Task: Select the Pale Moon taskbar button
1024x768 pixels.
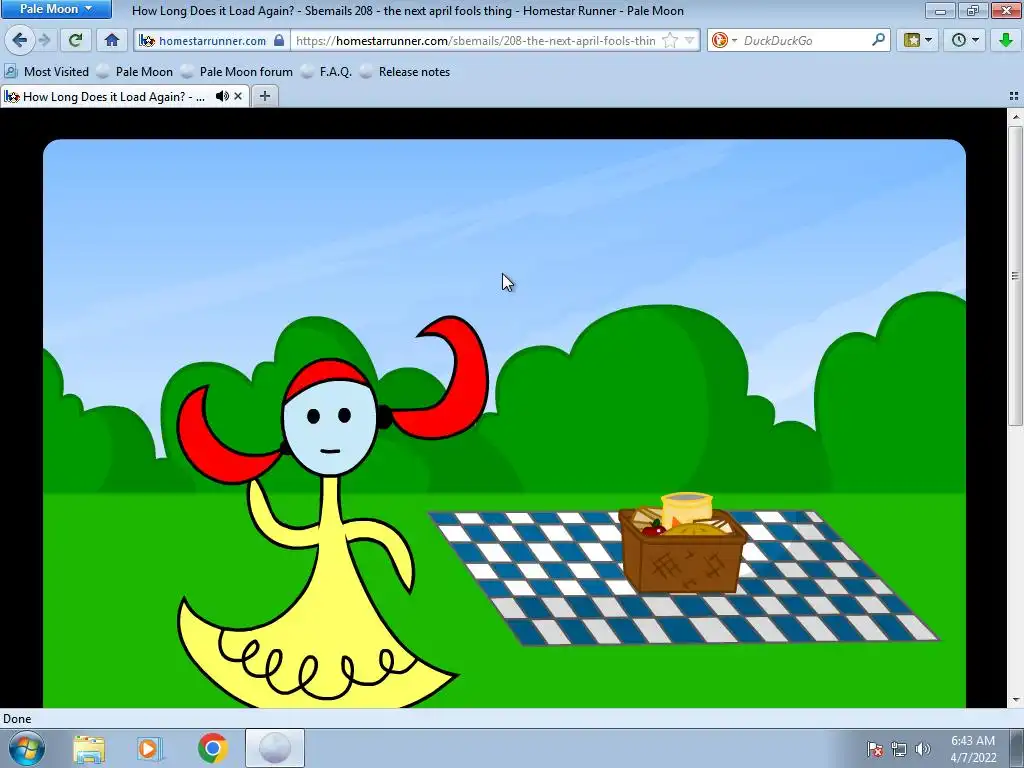Action: [275, 748]
